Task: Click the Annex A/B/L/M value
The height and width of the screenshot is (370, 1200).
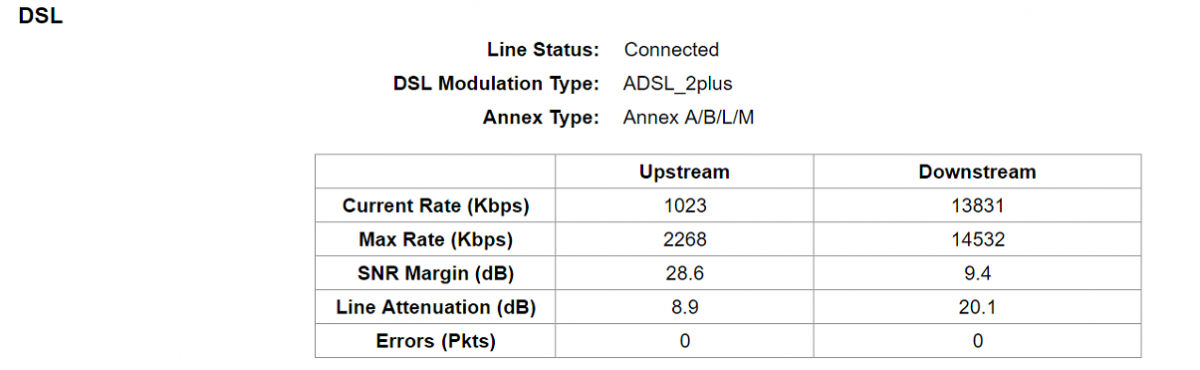Action: click(x=688, y=118)
